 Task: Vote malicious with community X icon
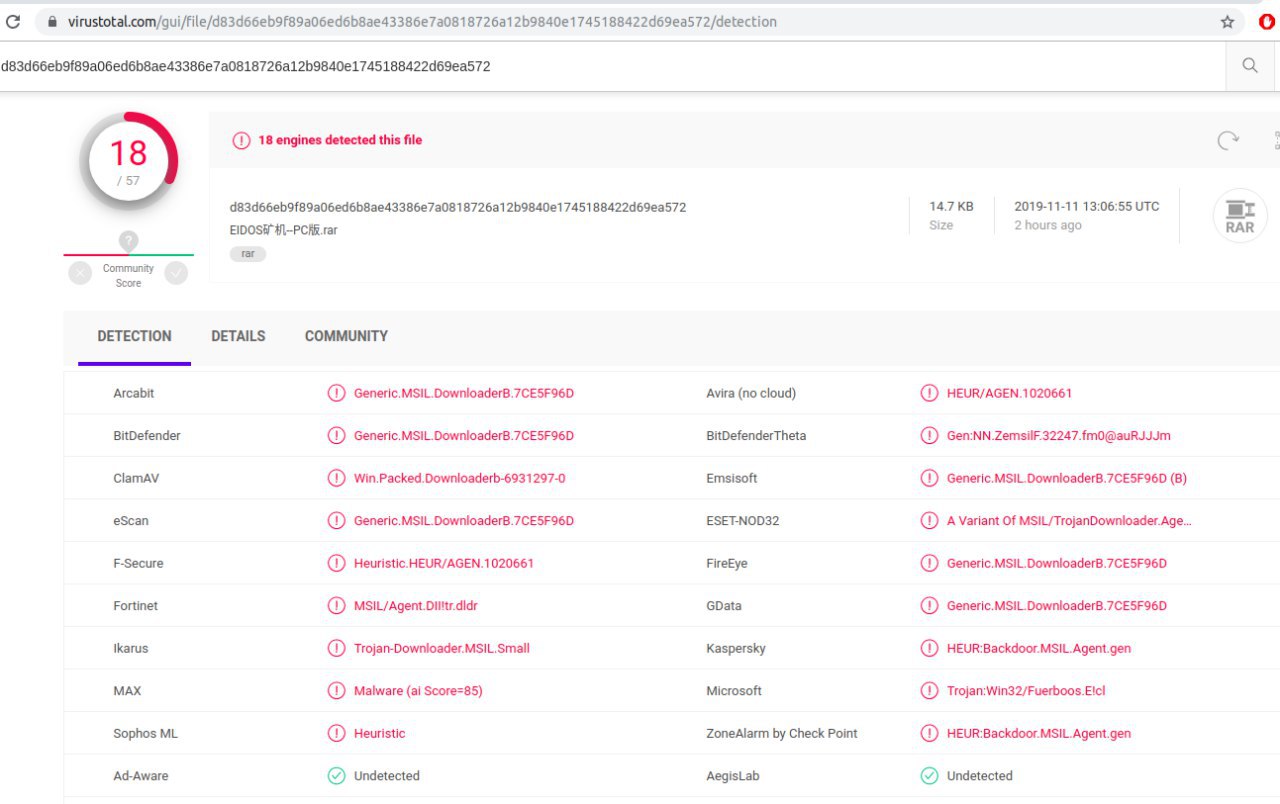pos(80,273)
